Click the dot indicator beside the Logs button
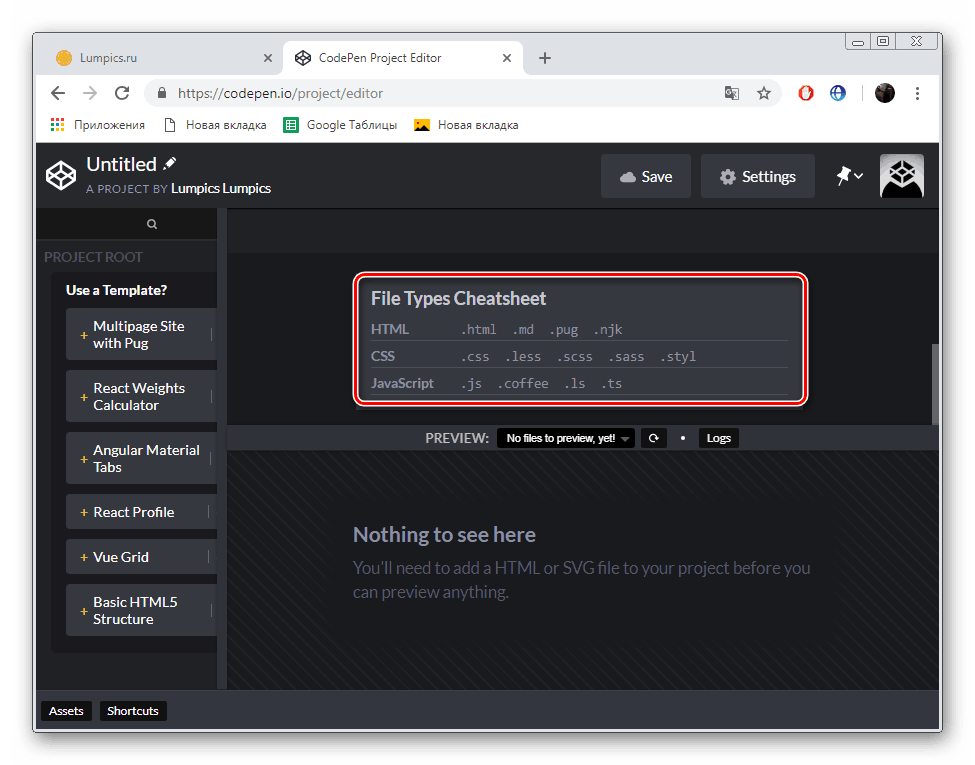The image size is (975, 765). tap(682, 438)
